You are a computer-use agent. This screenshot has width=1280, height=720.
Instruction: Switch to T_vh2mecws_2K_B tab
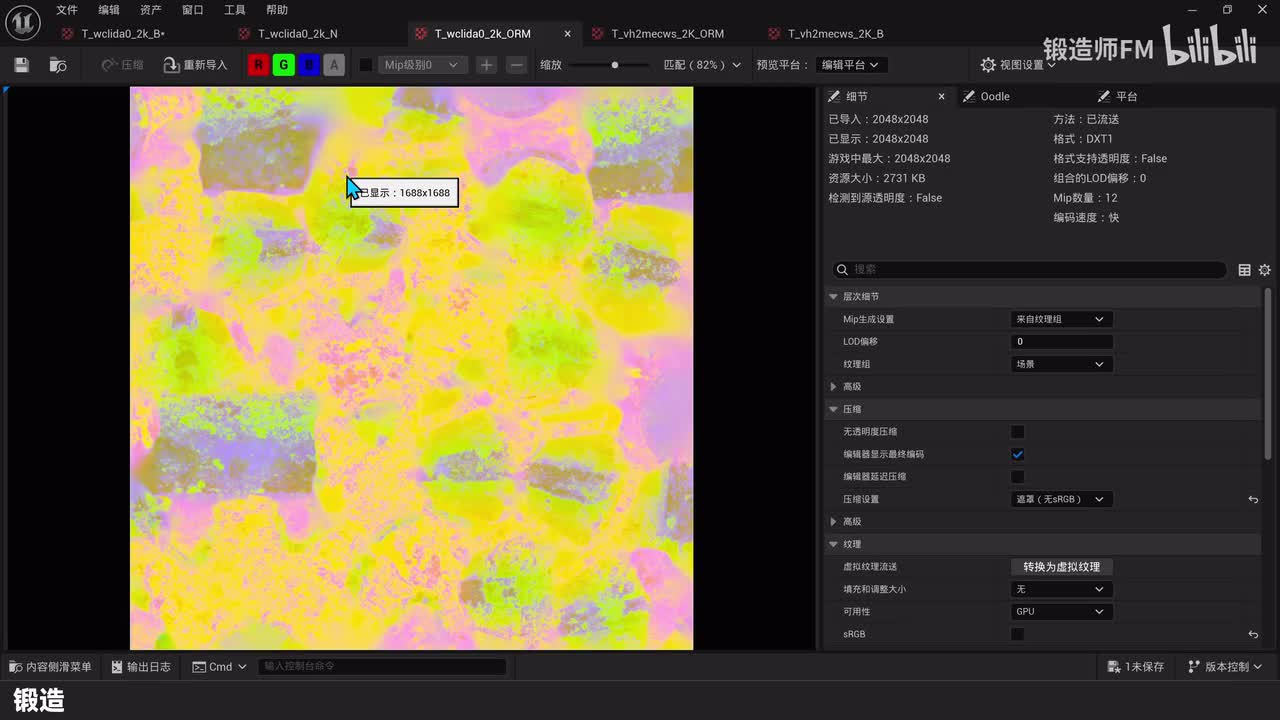click(x=835, y=34)
